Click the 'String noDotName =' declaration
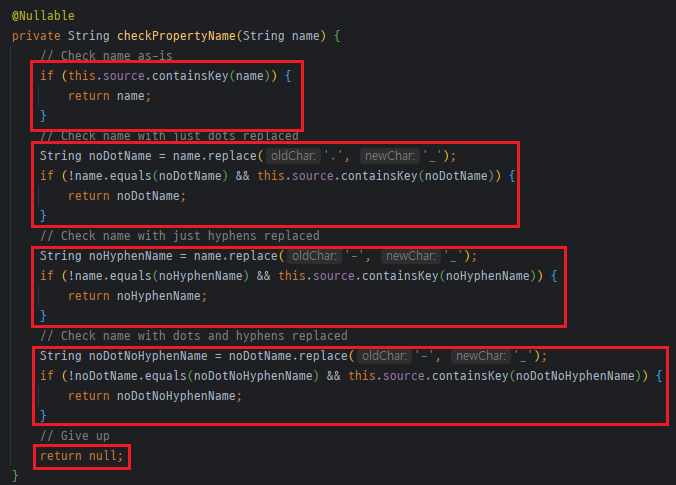This screenshot has height=485, width=676. click(103, 156)
